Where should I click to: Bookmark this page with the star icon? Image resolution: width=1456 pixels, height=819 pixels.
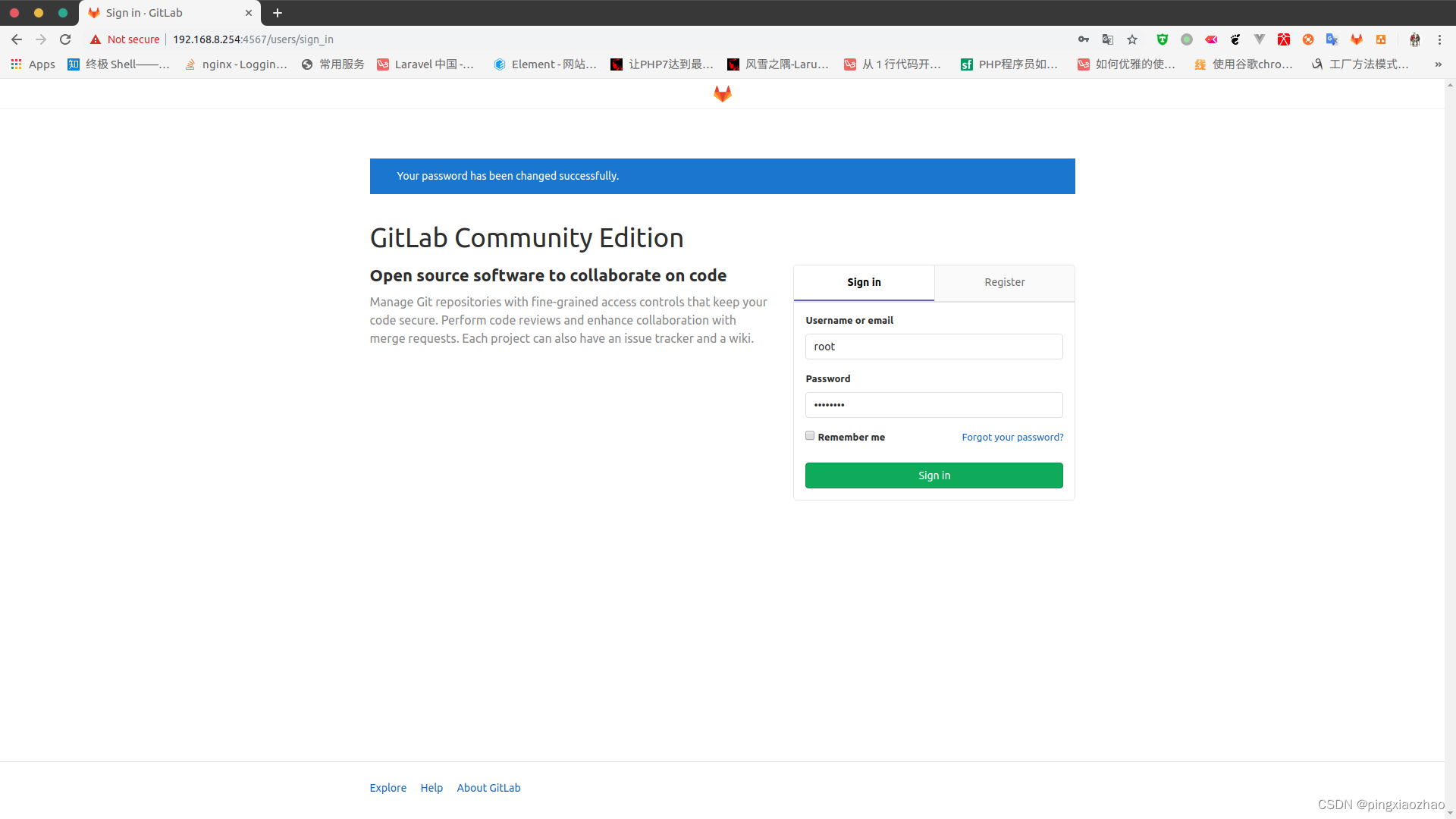tap(1132, 39)
